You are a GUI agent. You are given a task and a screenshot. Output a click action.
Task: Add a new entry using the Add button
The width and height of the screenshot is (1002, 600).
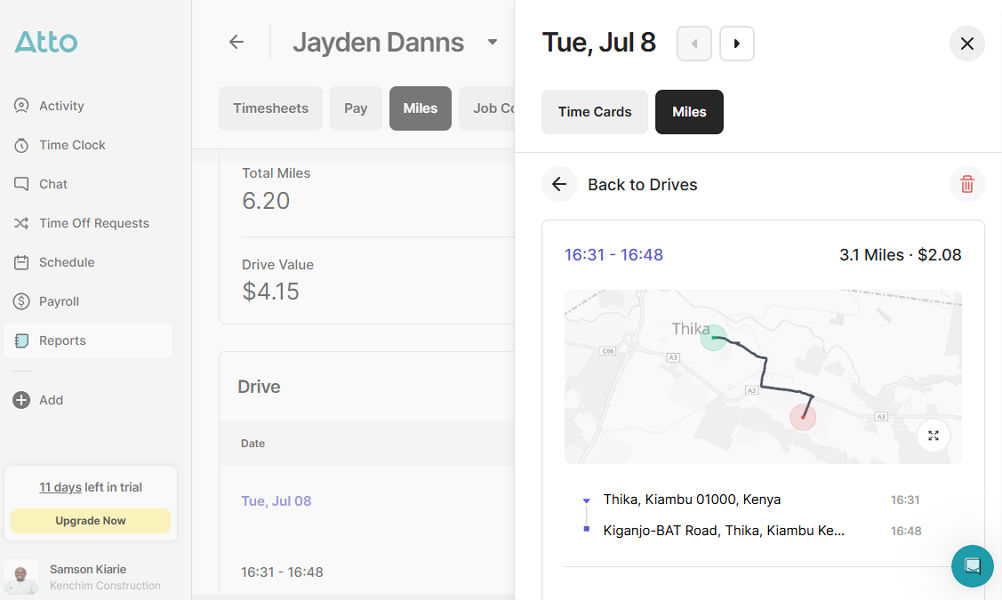(50, 400)
